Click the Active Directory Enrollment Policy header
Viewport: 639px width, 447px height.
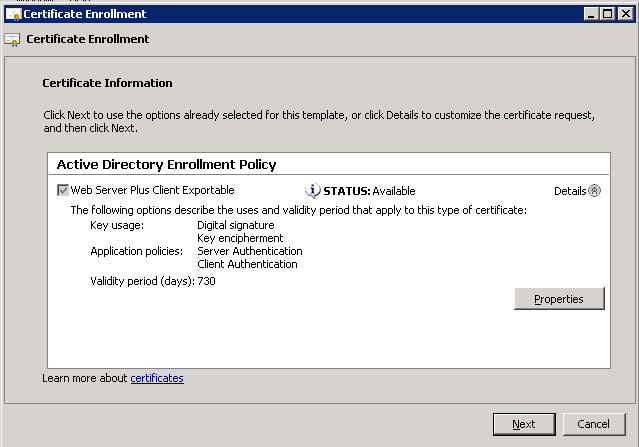coord(166,165)
